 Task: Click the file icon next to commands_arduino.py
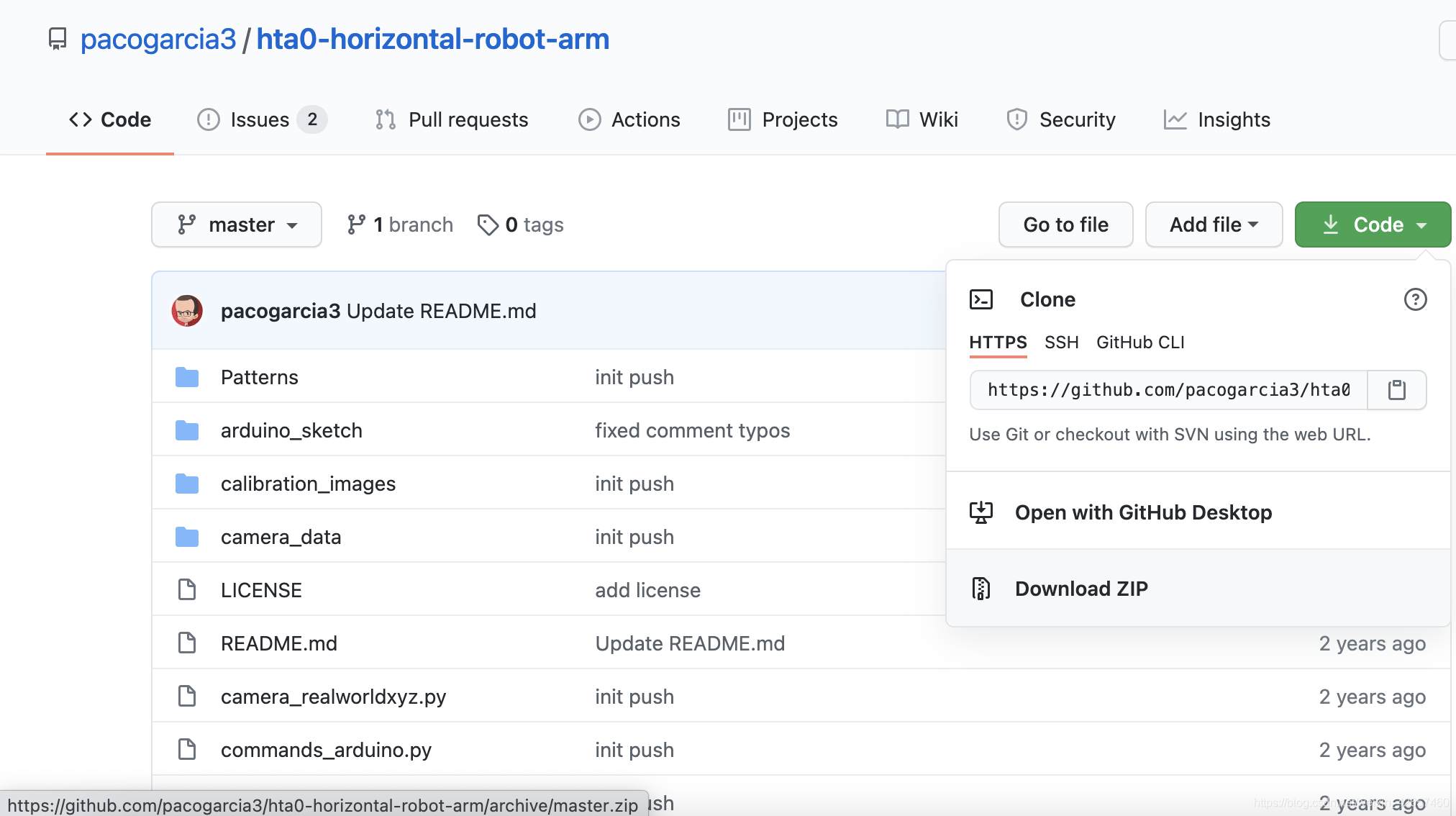click(x=187, y=750)
